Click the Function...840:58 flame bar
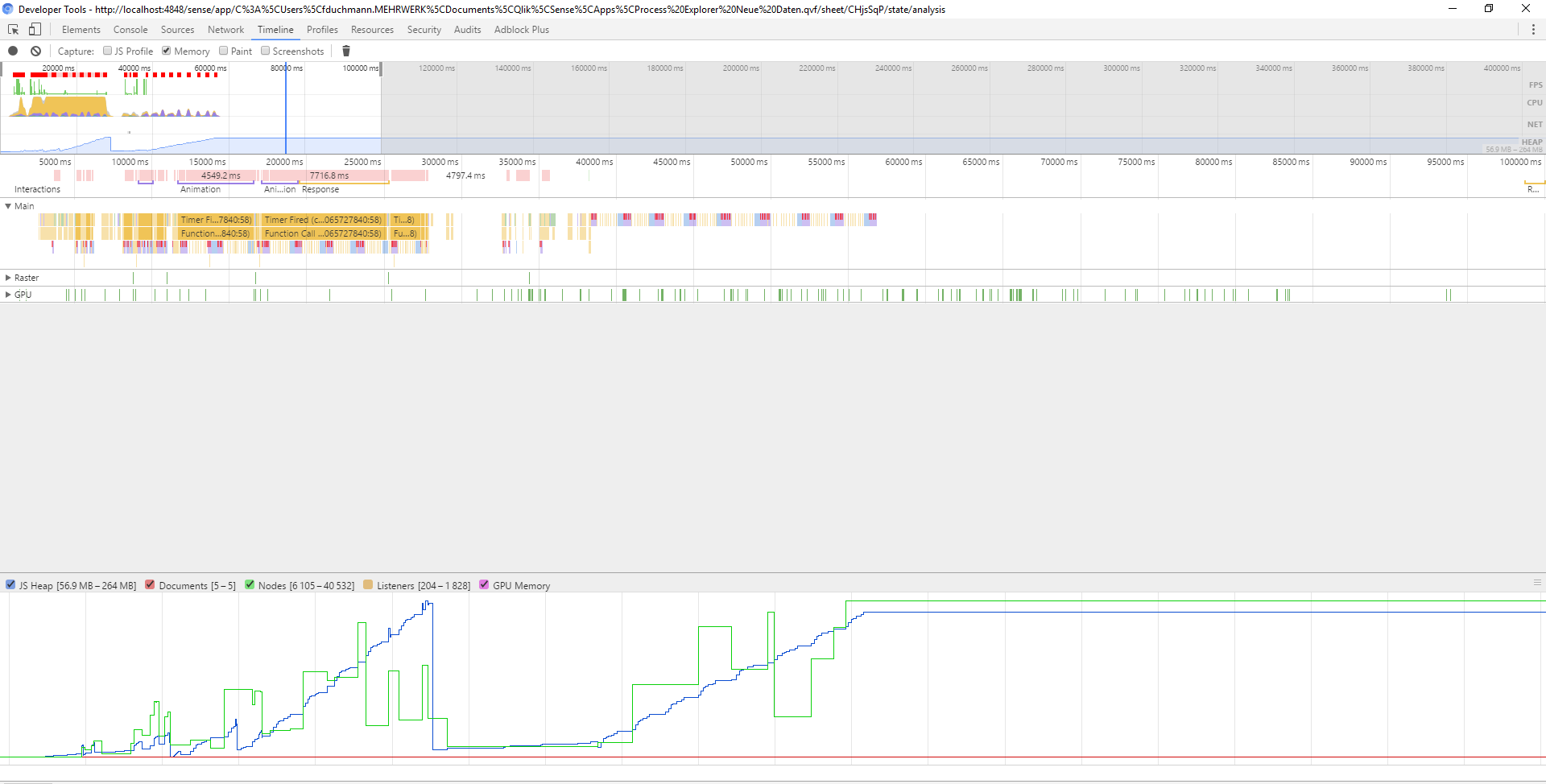 pyautogui.click(x=216, y=233)
